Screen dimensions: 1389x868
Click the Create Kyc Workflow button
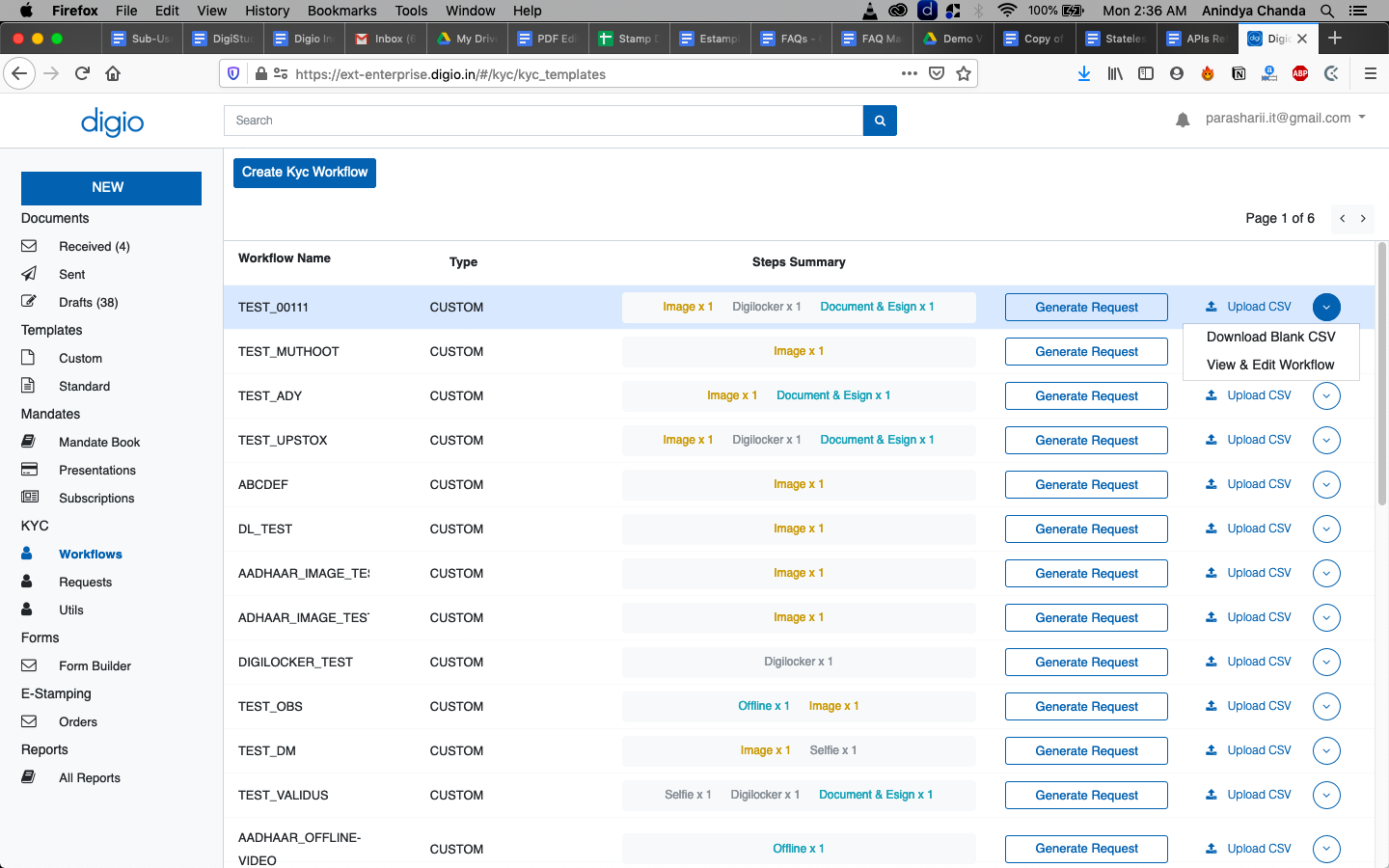click(304, 173)
